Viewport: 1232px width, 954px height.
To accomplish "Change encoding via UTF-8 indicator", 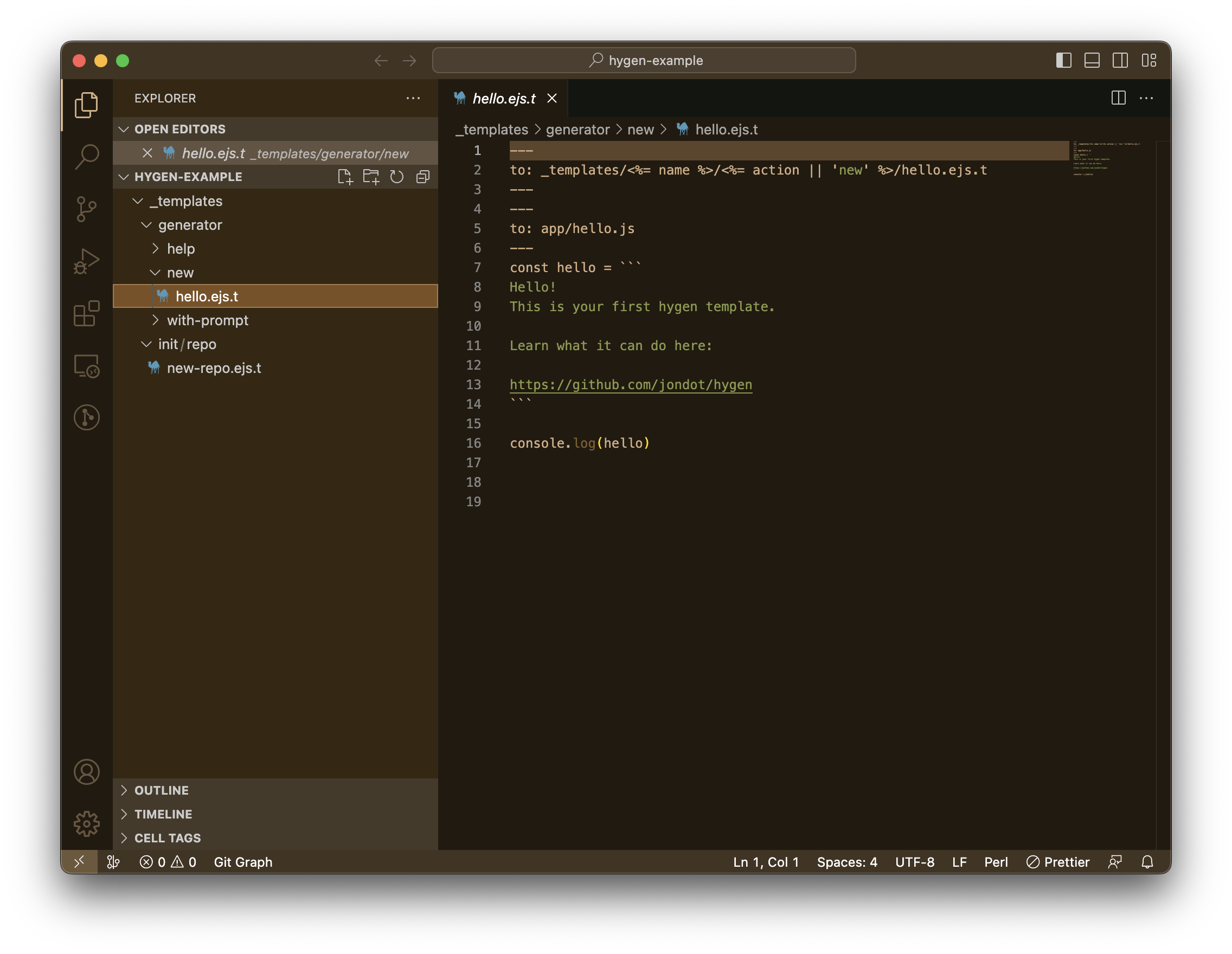I will pyautogui.click(x=914, y=861).
